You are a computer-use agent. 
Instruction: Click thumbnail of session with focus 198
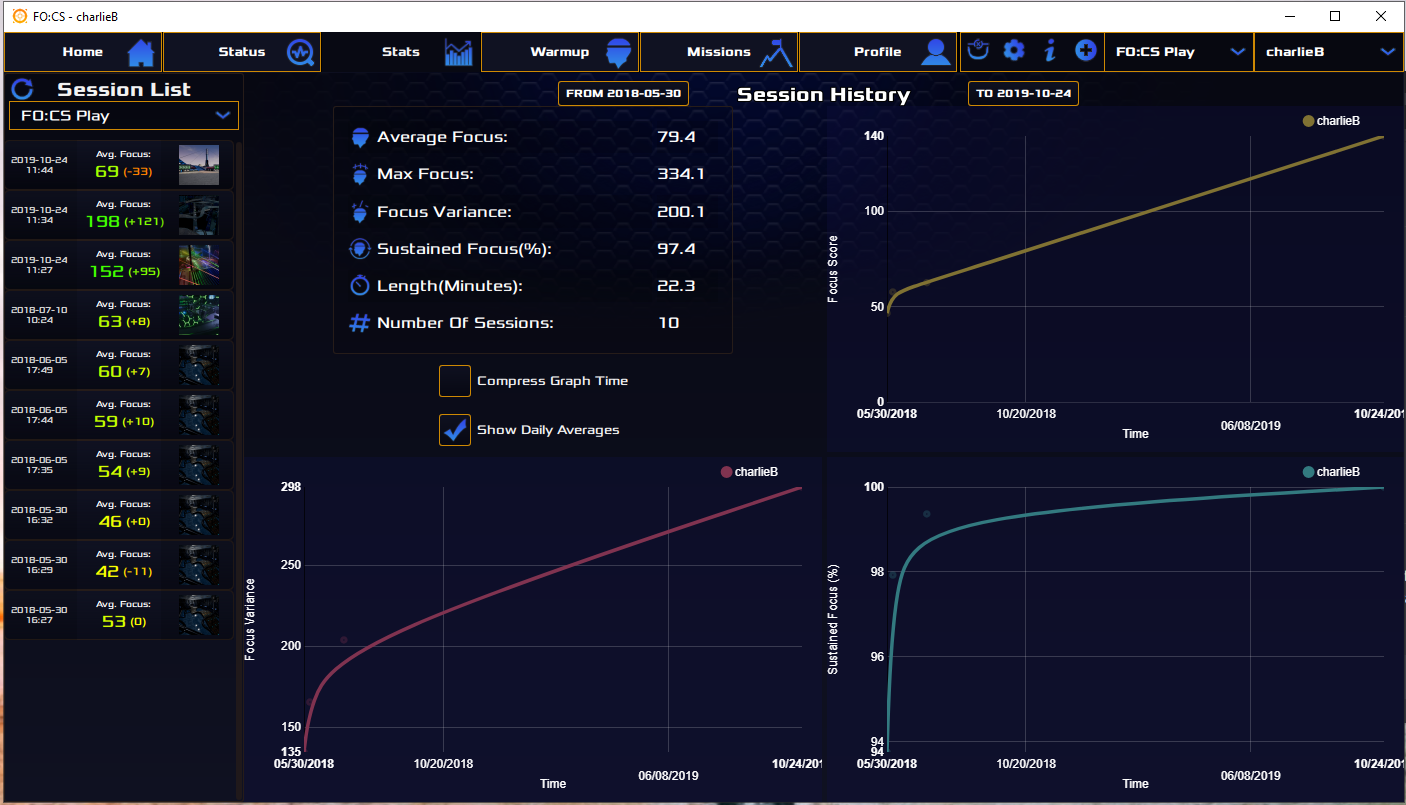pos(198,215)
